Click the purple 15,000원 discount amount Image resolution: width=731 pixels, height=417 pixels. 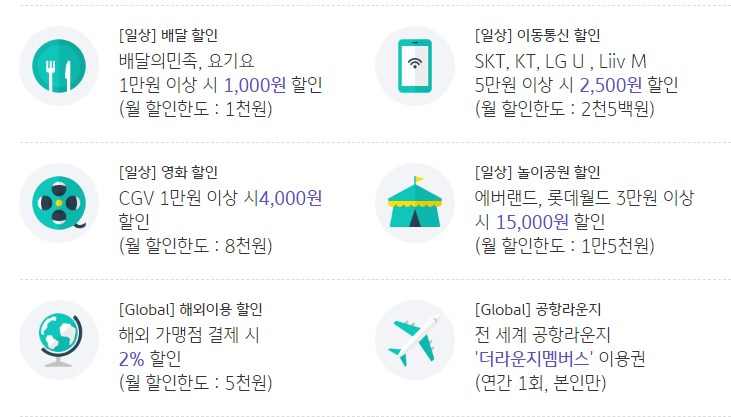tap(532, 222)
